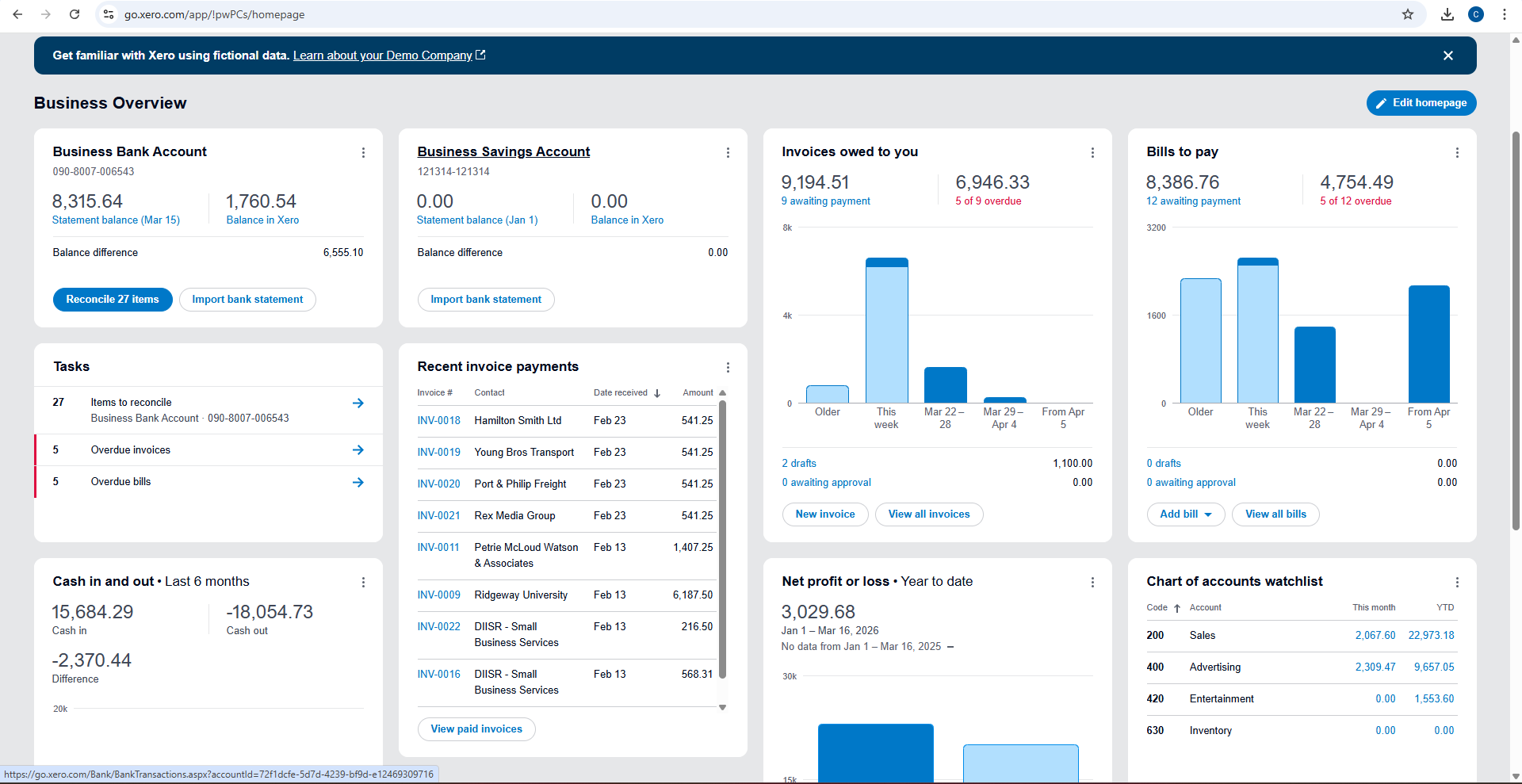Click arrow next to Overdue invoices task

point(358,449)
